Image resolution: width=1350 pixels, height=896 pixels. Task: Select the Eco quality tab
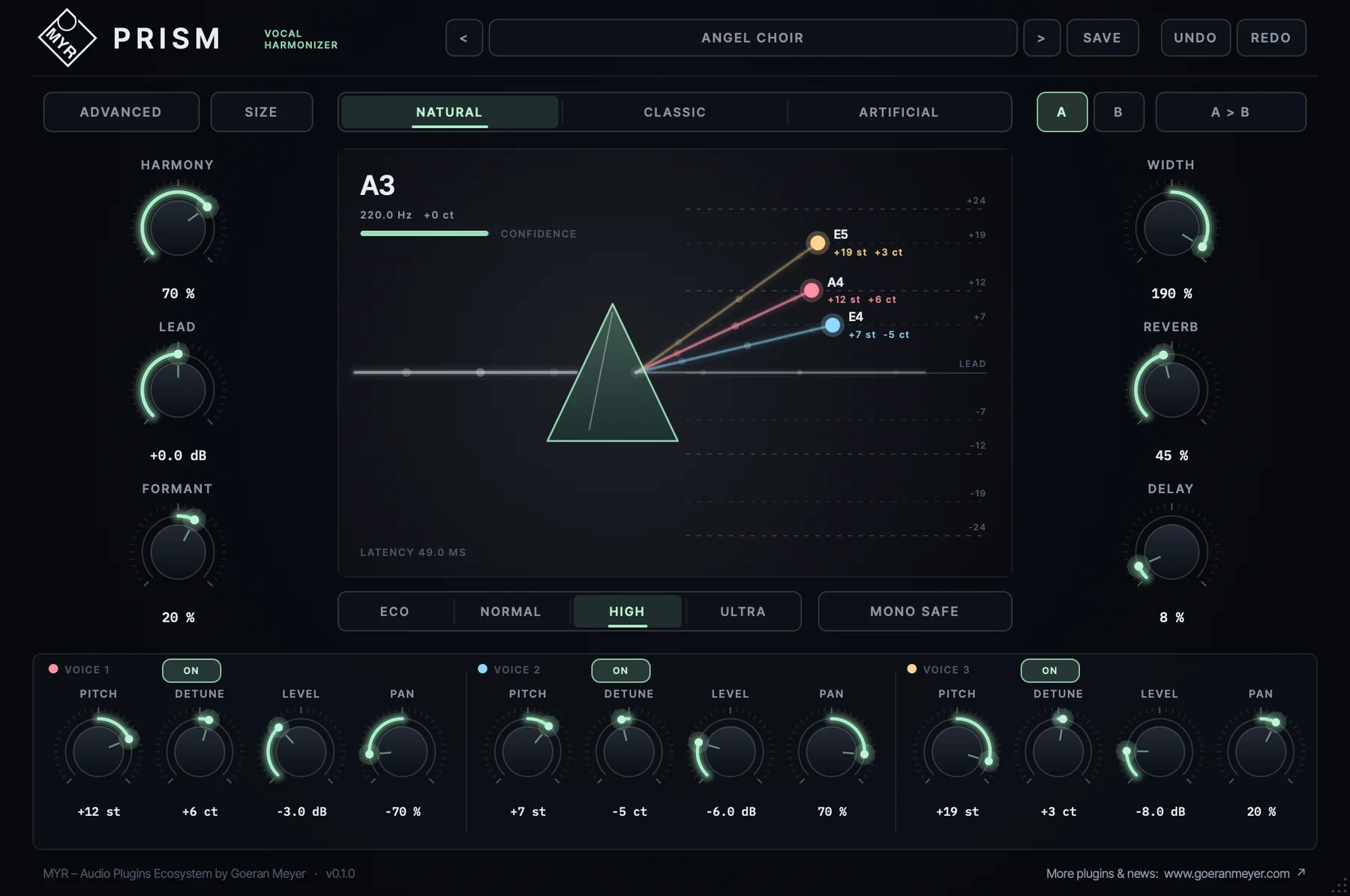pyautogui.click(x=395, y=611)
